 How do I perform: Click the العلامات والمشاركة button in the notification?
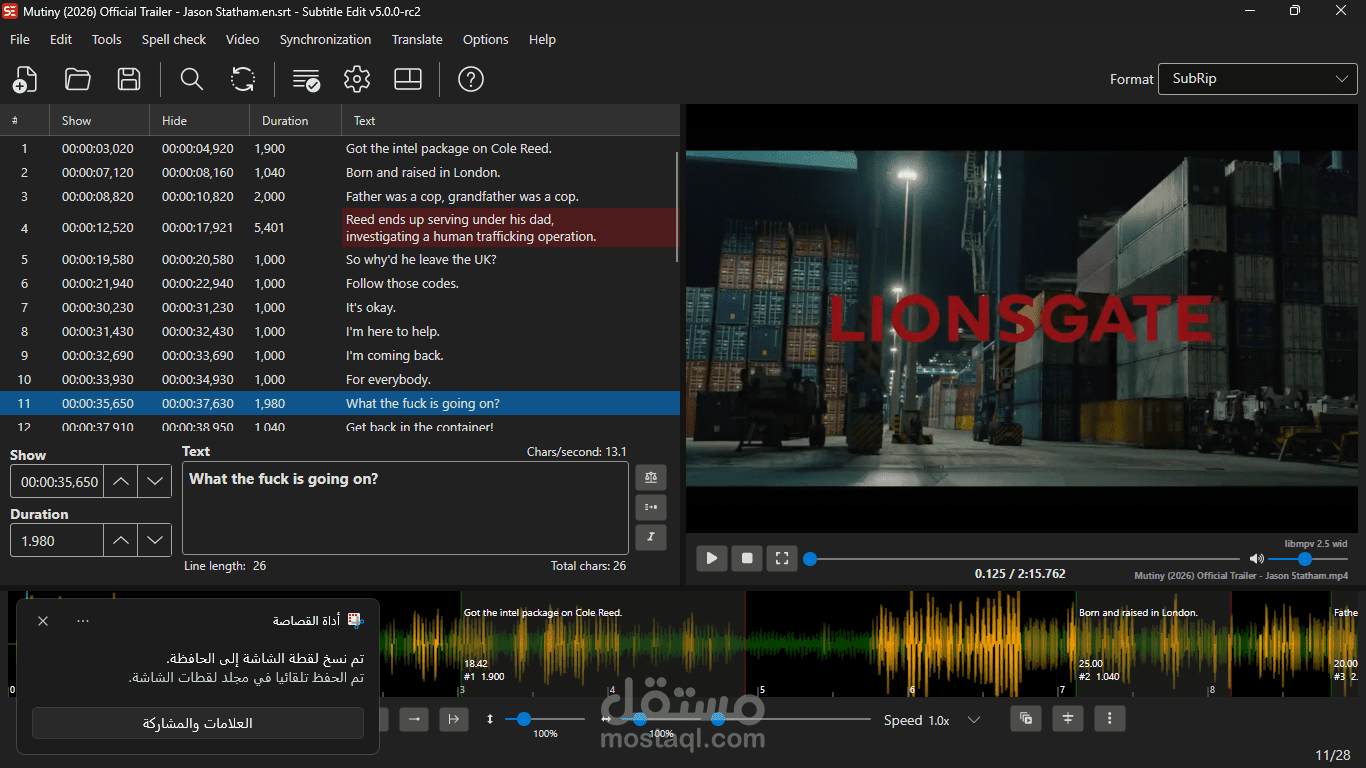pos(198,723)
